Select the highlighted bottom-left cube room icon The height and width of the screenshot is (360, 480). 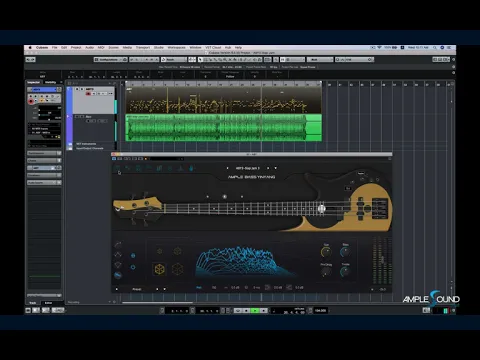159,269
